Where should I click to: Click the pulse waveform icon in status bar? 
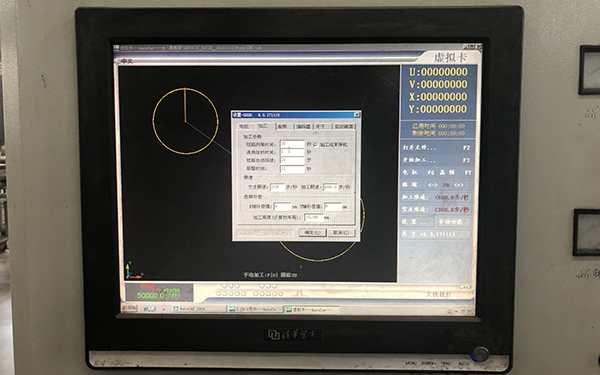coord(300,294)
